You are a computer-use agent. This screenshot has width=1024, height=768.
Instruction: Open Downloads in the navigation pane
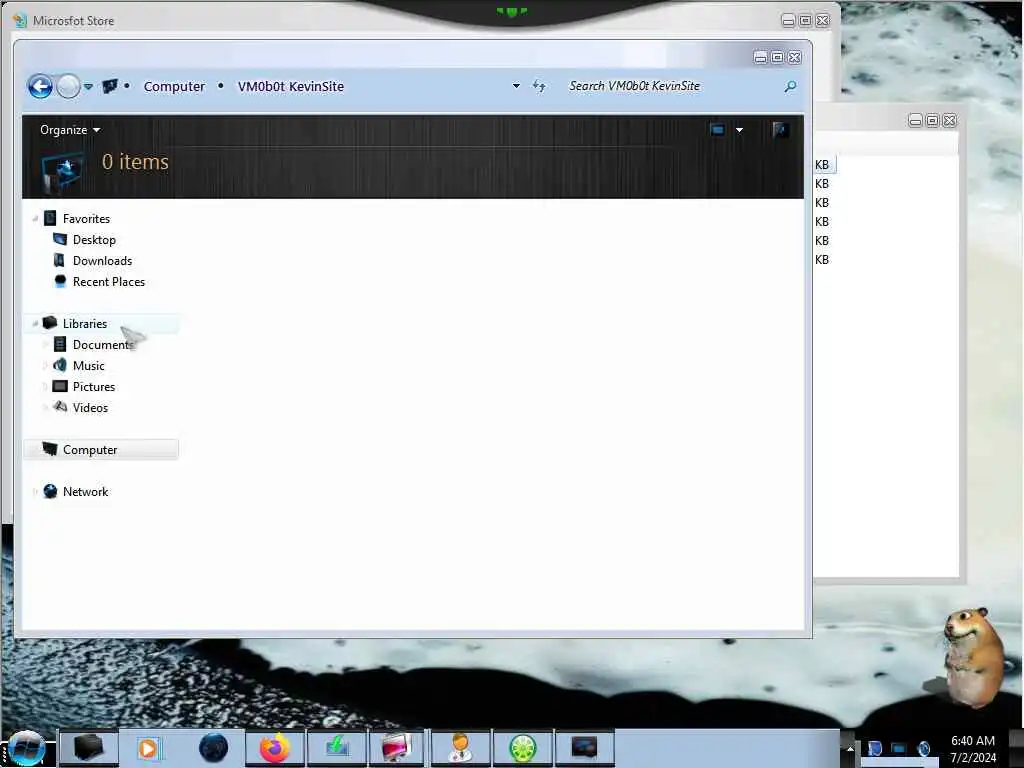tap(103, 261)
